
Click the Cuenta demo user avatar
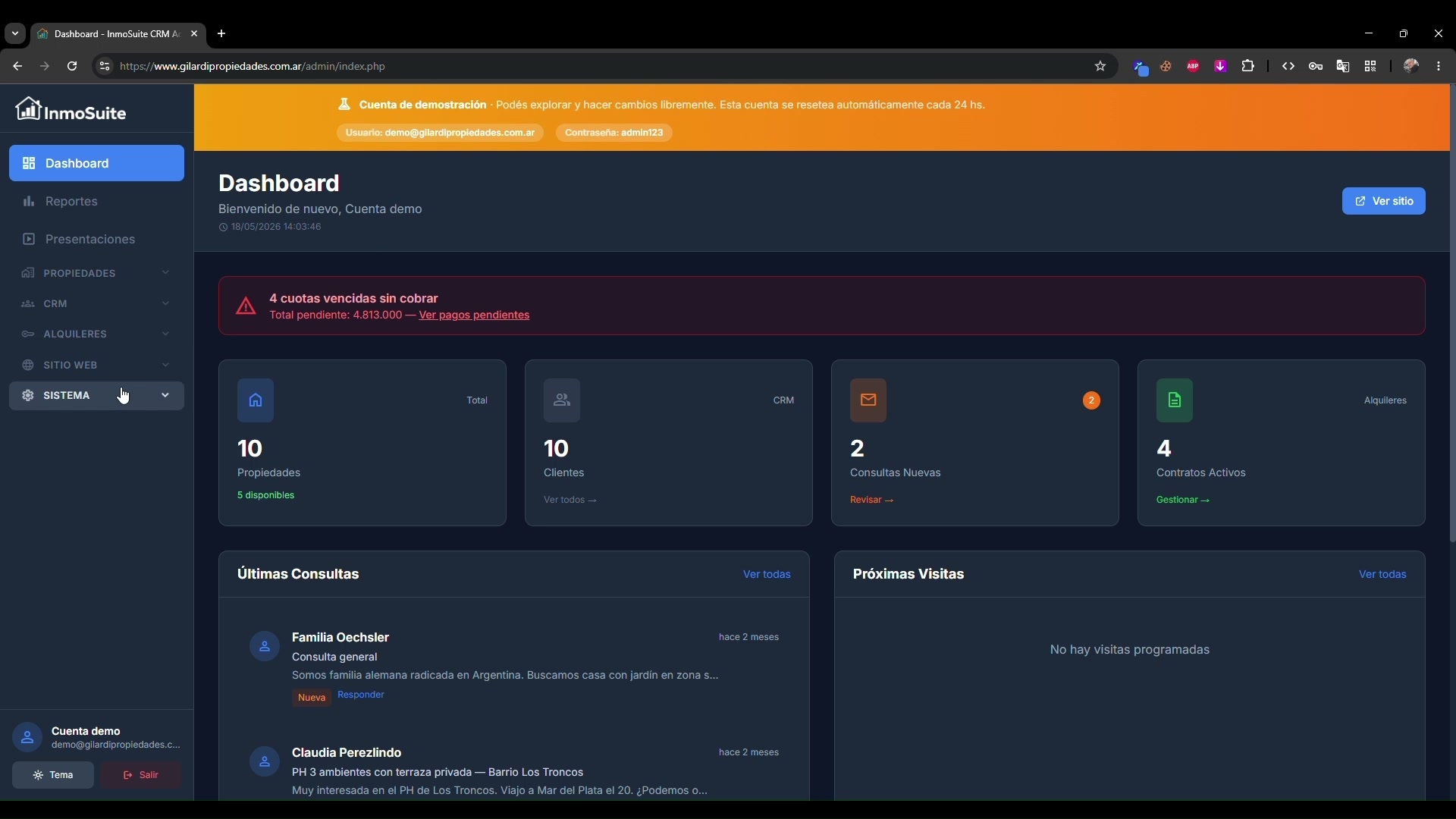[27, 737]
